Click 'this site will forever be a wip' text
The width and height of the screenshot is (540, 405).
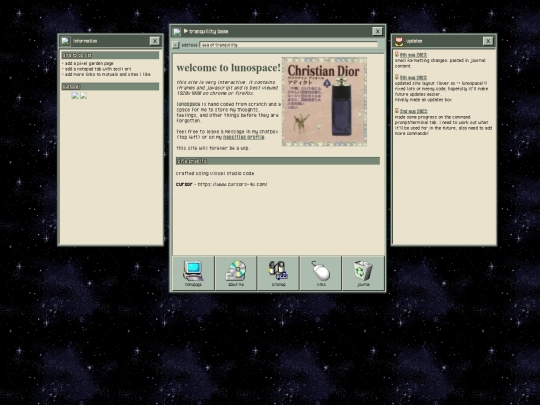click(x=213, y=148)
